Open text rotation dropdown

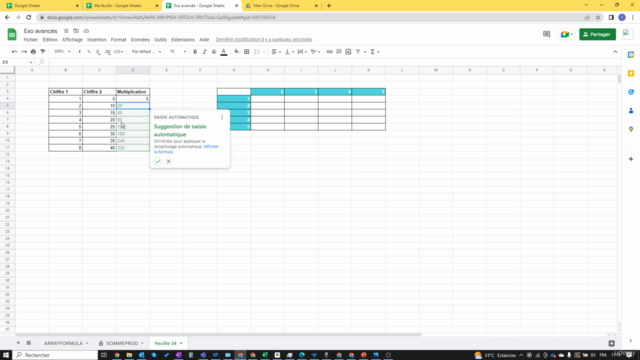pyautogui.click(x=315, y=52)
